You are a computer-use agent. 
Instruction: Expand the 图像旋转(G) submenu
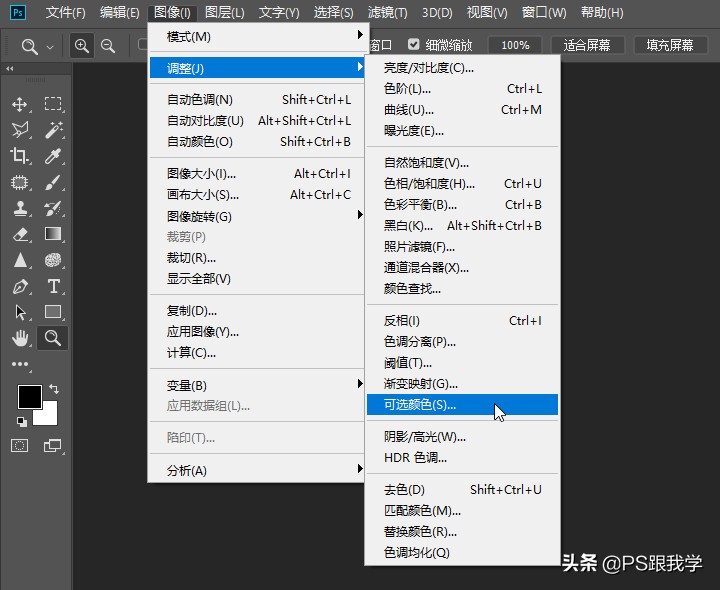(x=259, y=216)
